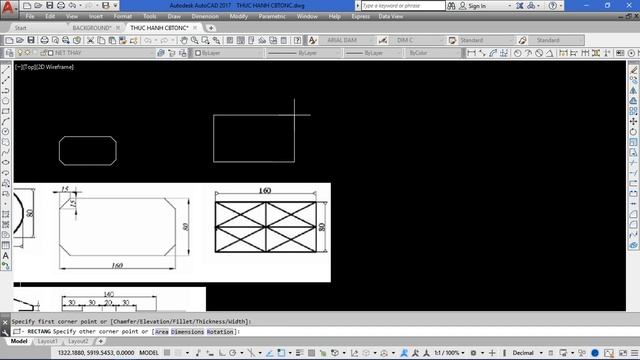Image resolution: width=640 pixels, height=360 pixels.
Task: Toggle lineweight display in status bar
Action: [x=300, y=353]
